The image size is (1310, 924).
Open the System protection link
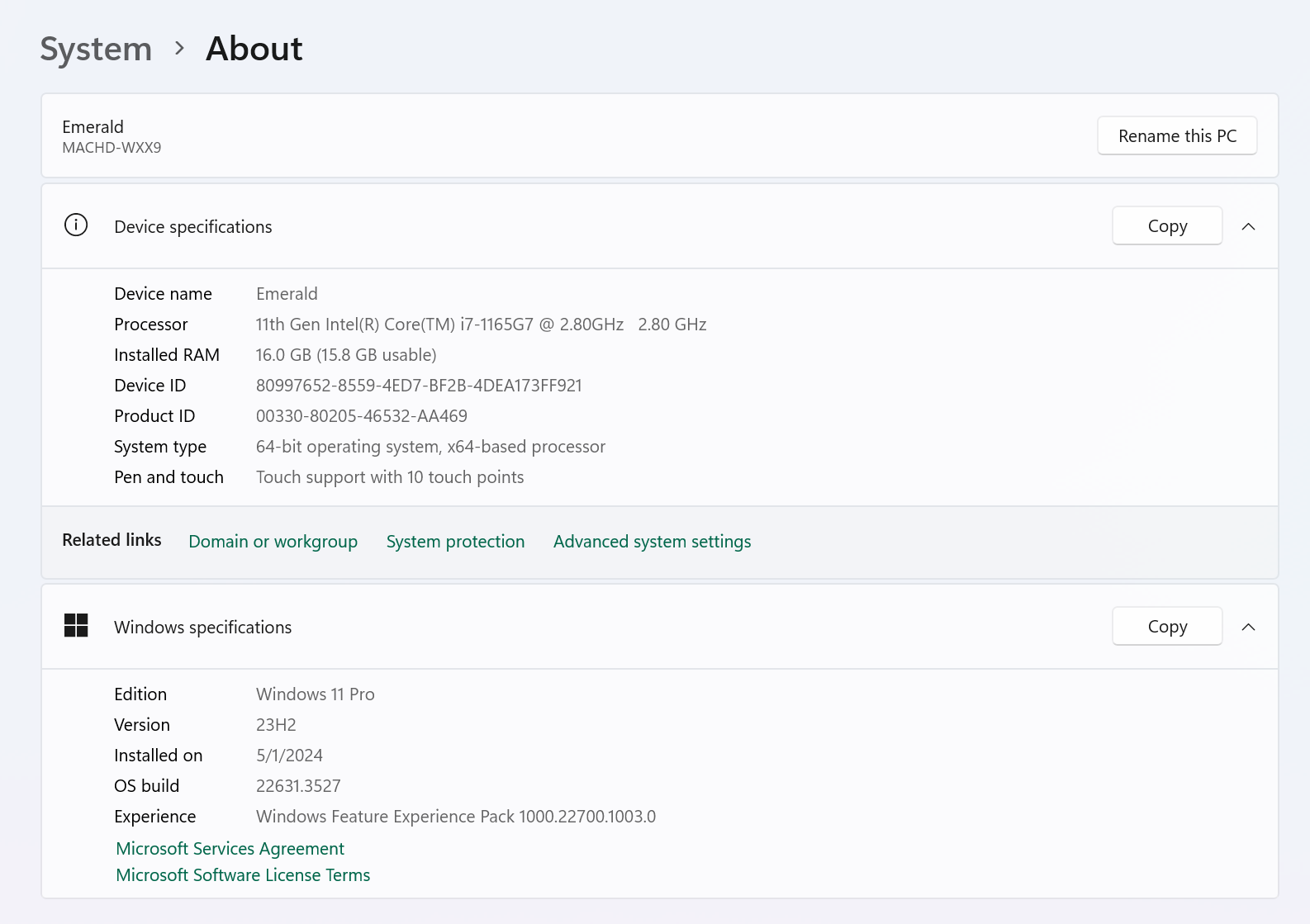coord(455,542)
